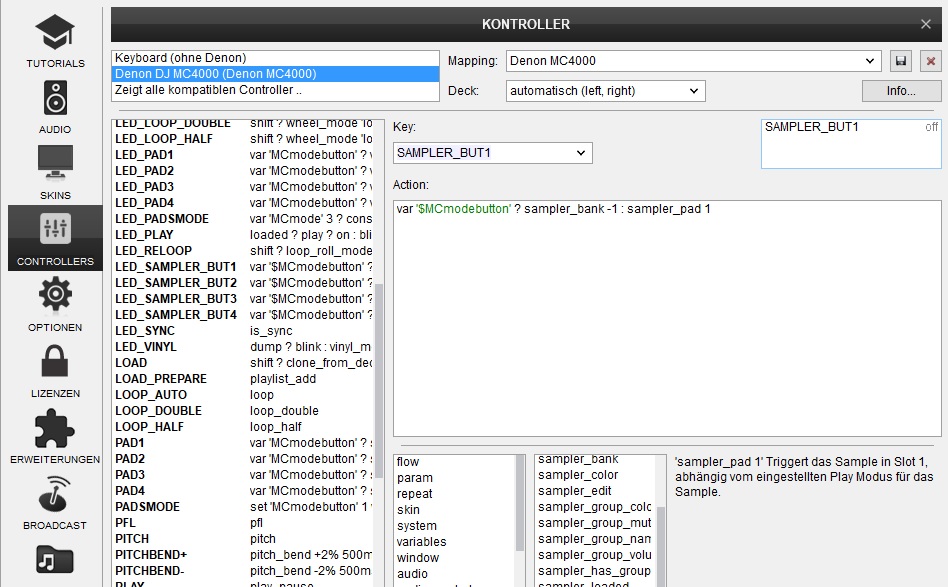Select the LOOP_HALF mapping row
Viewport: 948px width, 587px height.
(244, 427)
